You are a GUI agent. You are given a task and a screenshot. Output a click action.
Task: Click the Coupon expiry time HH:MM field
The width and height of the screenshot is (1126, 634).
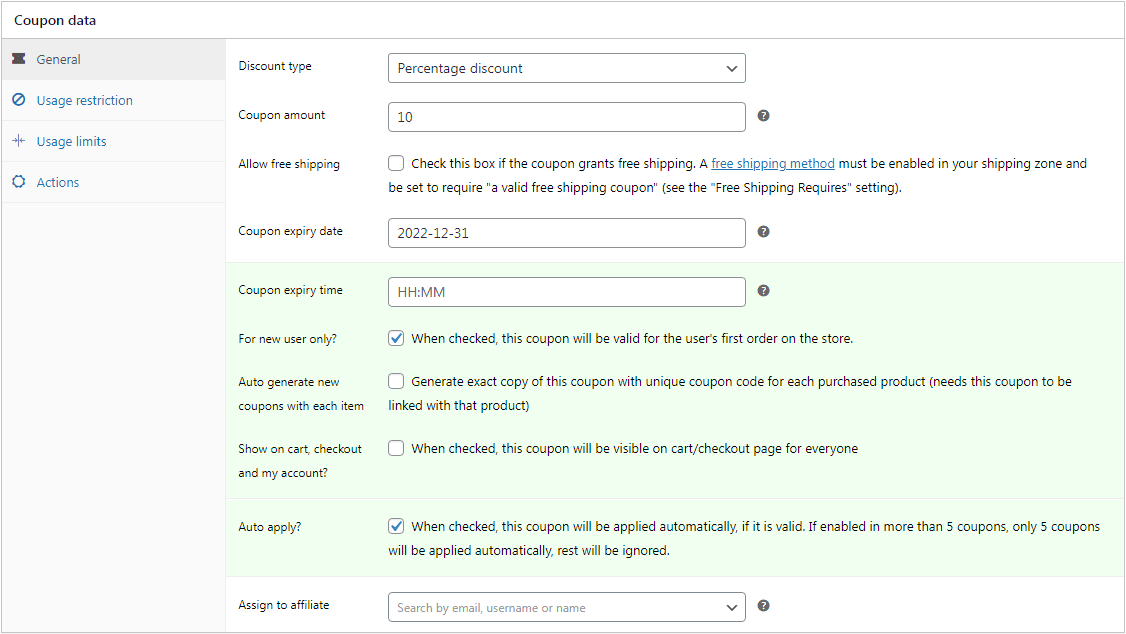pos(567,292)
